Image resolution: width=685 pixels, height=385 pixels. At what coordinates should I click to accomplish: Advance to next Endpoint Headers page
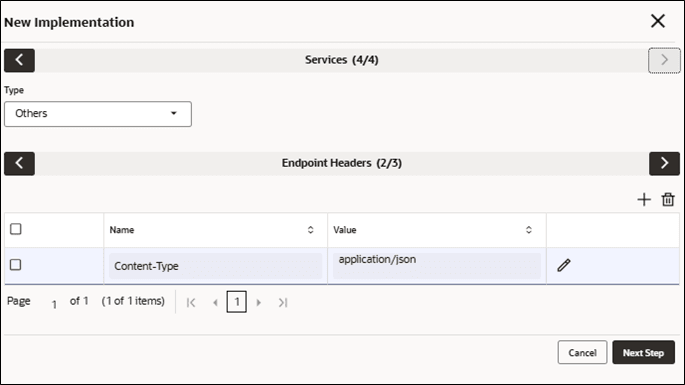click(x=664, y=163)
